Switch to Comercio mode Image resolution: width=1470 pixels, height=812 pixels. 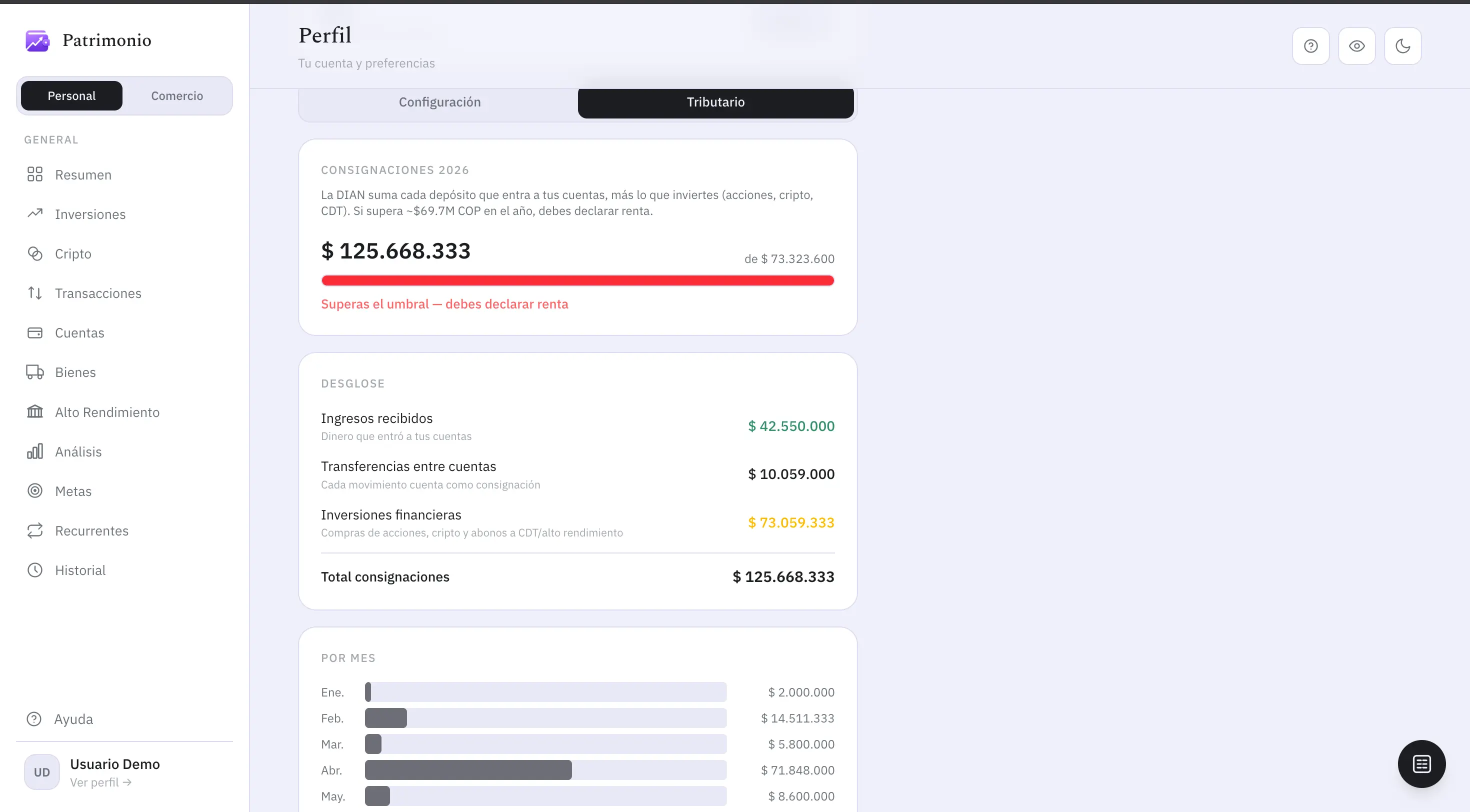[x=177, y=96]
